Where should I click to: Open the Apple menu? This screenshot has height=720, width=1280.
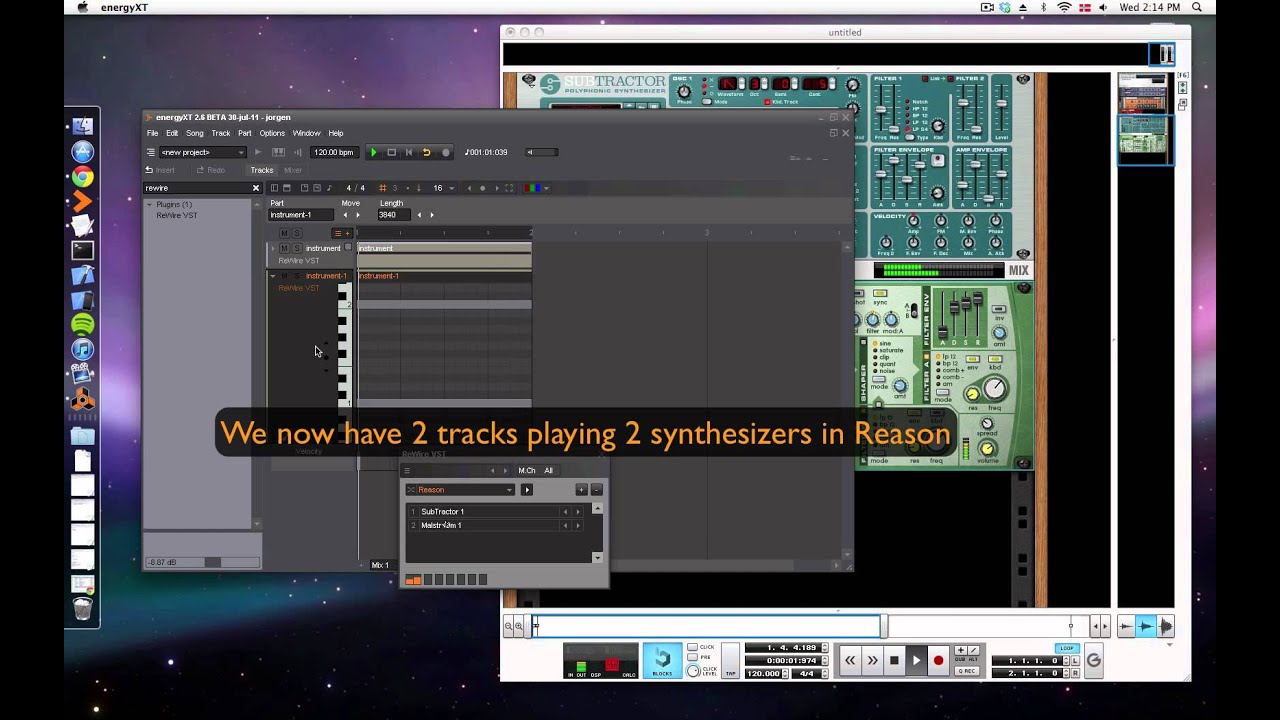[82, 8]
